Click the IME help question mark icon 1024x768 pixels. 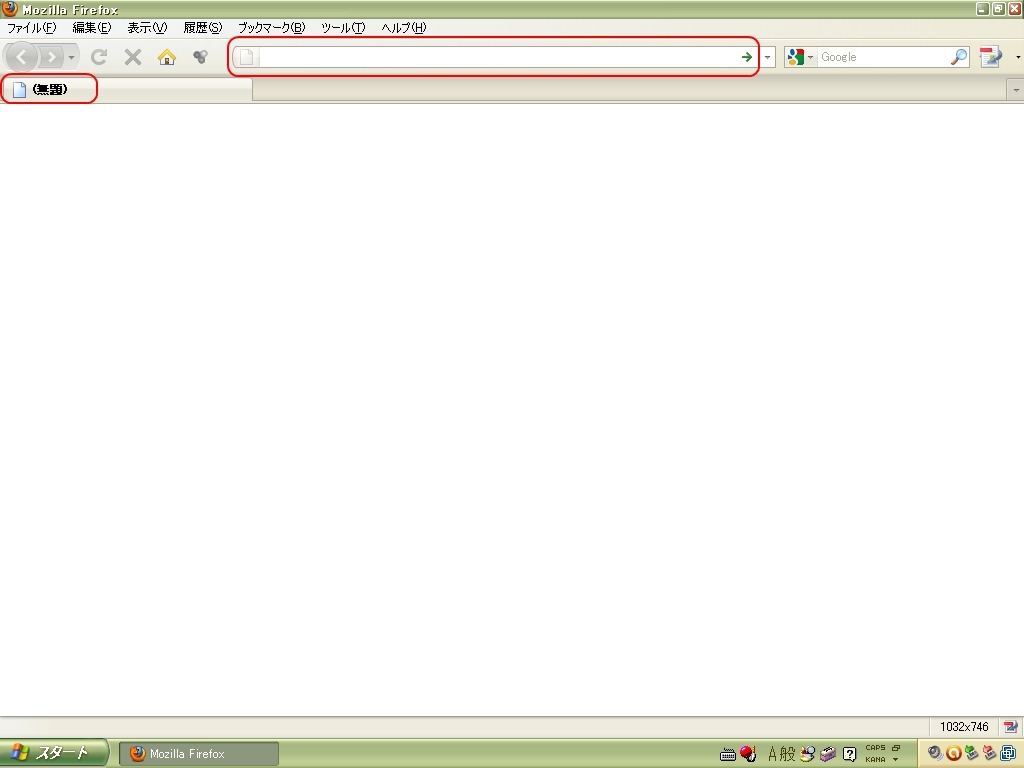[850, 754]
